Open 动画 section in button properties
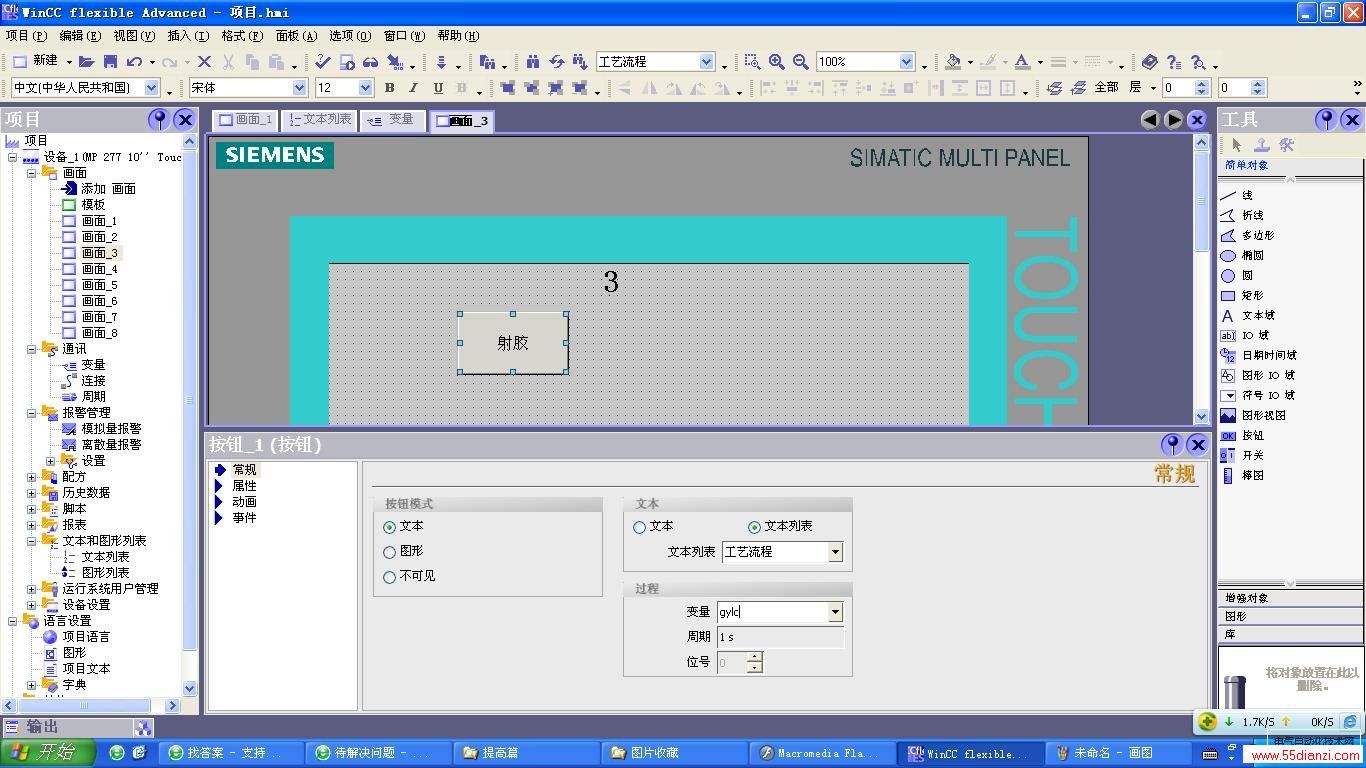Image resolution: width=1366 pixels, height=768 pixels. point(244,502)
